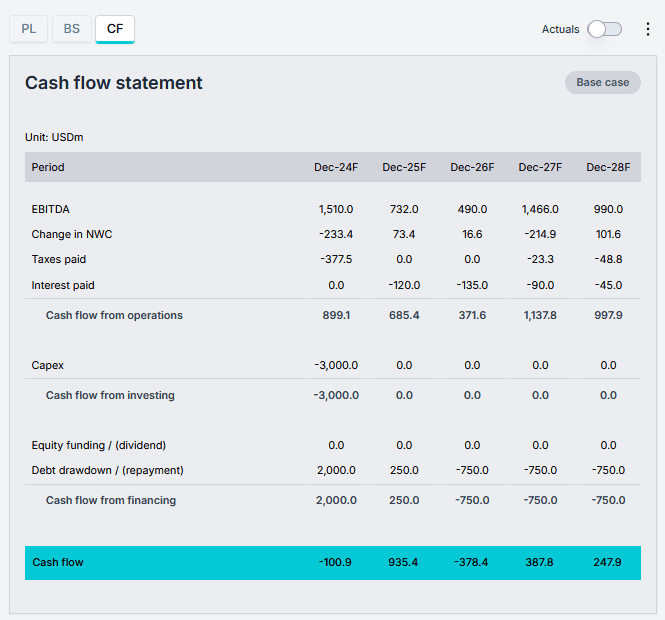
Task: Click the NWC change value -214.9
Action: 540,234
